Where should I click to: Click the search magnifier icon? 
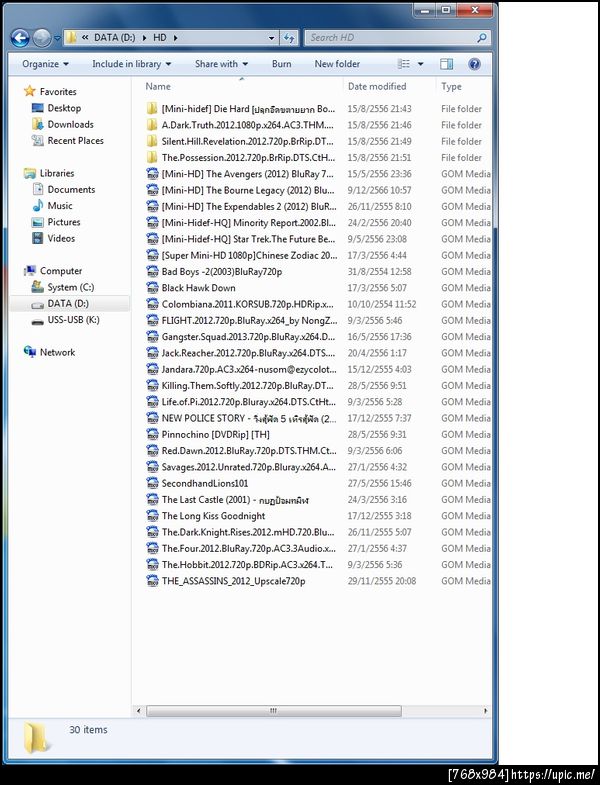tap(481, 38)
